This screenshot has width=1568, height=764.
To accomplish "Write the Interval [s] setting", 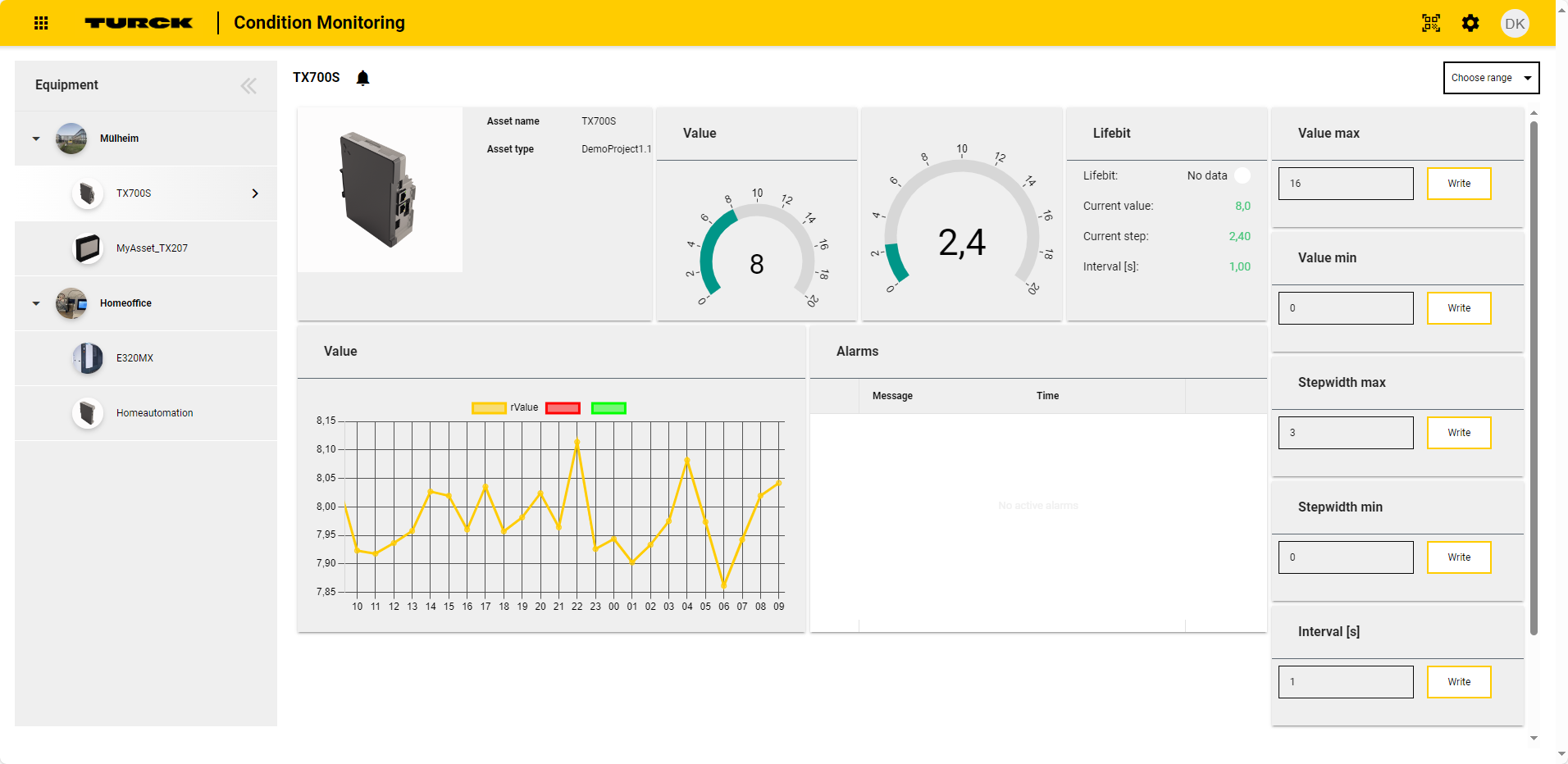I will coord(1459,682).
